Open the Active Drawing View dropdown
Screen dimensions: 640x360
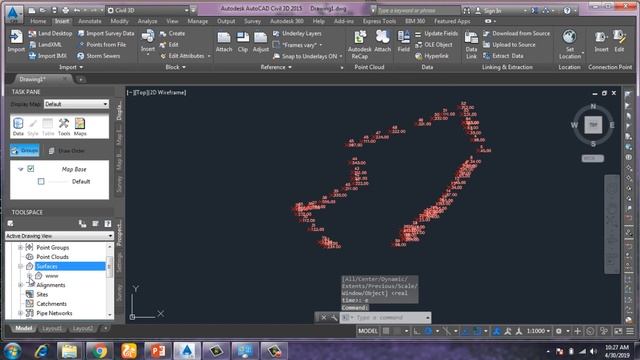coord(59,236)
